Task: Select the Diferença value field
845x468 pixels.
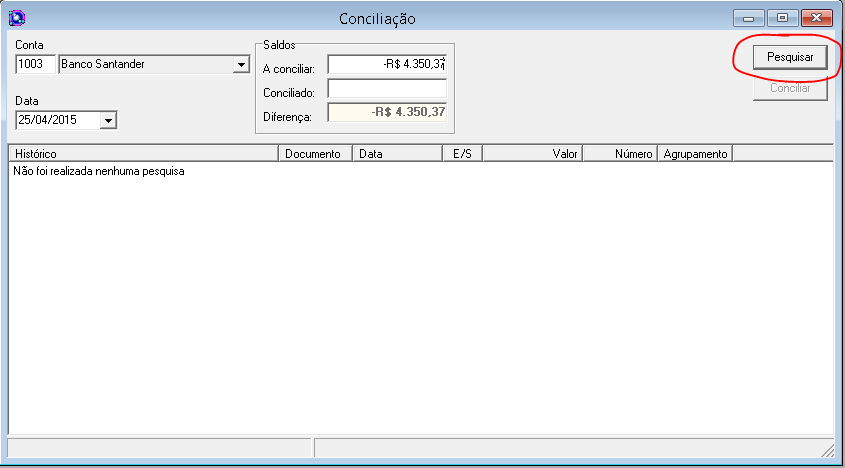Action: pos(387,114)
